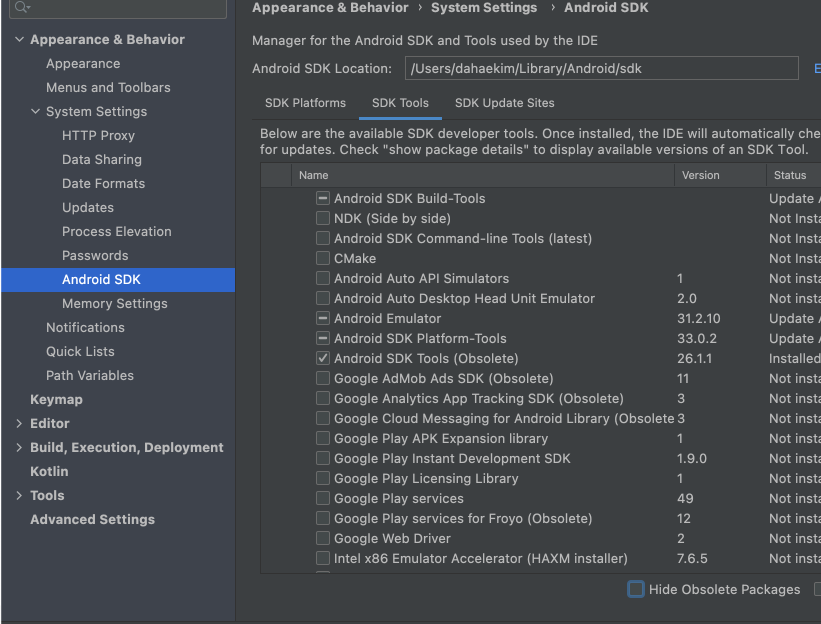The image size is (821, 624).
Task: Expand Build, Execution, Deployment section
Action: (x=19, y=448)
